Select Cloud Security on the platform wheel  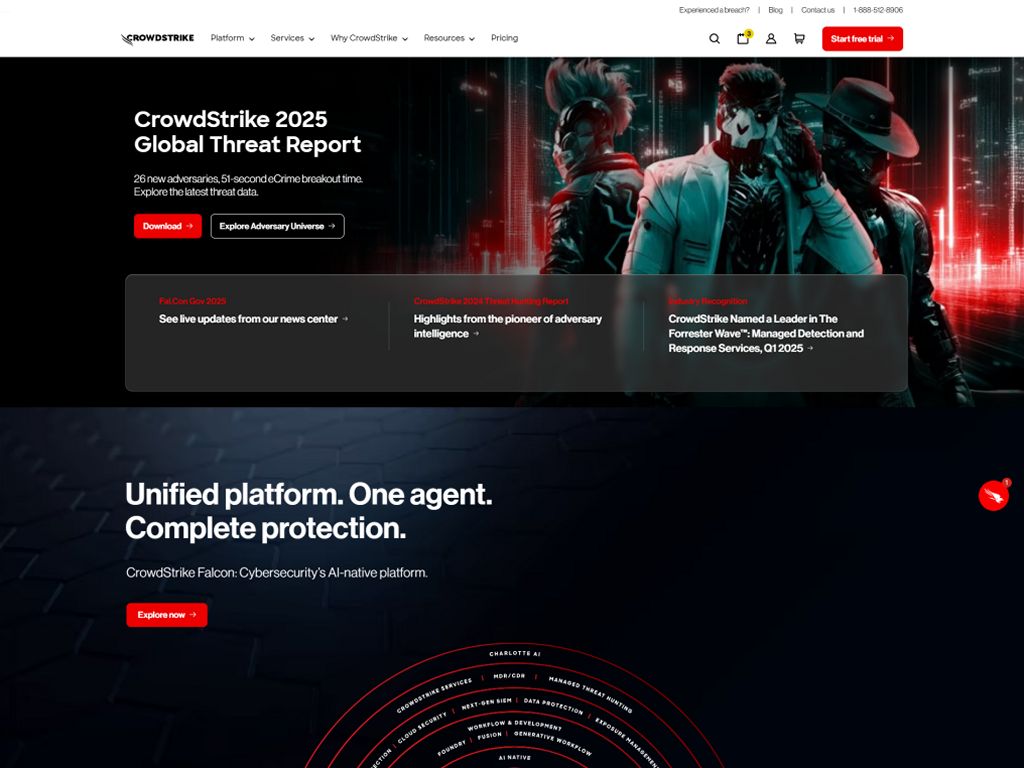422,728
